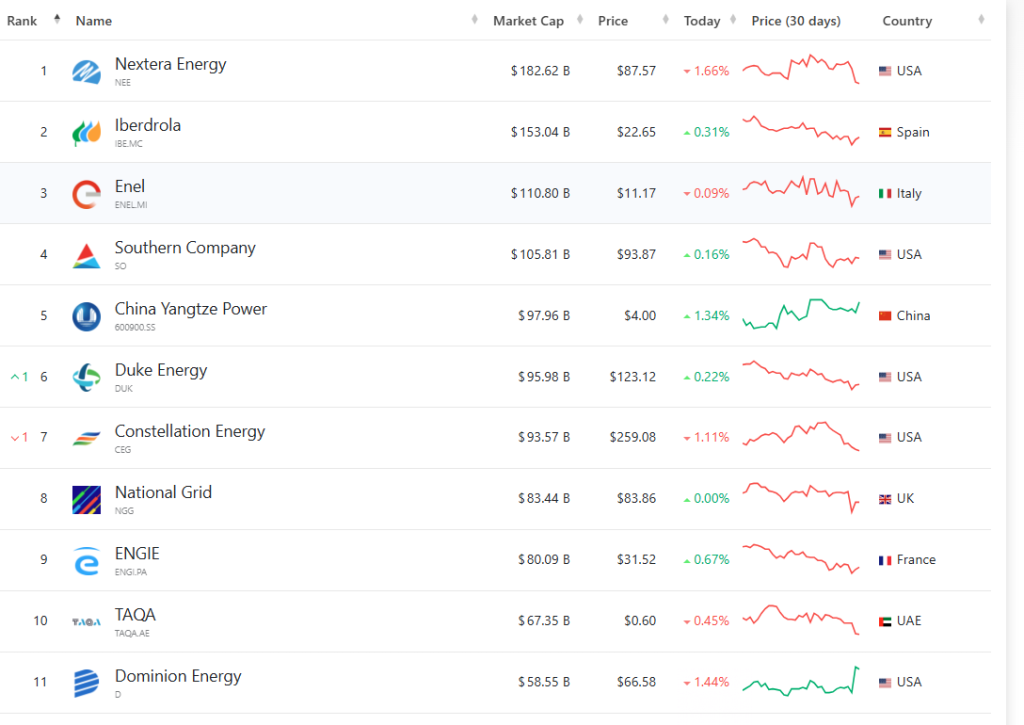This screenshot has width=1024, height=725.
Task: Click the Price column header label
Action: (x=613, y=21)
